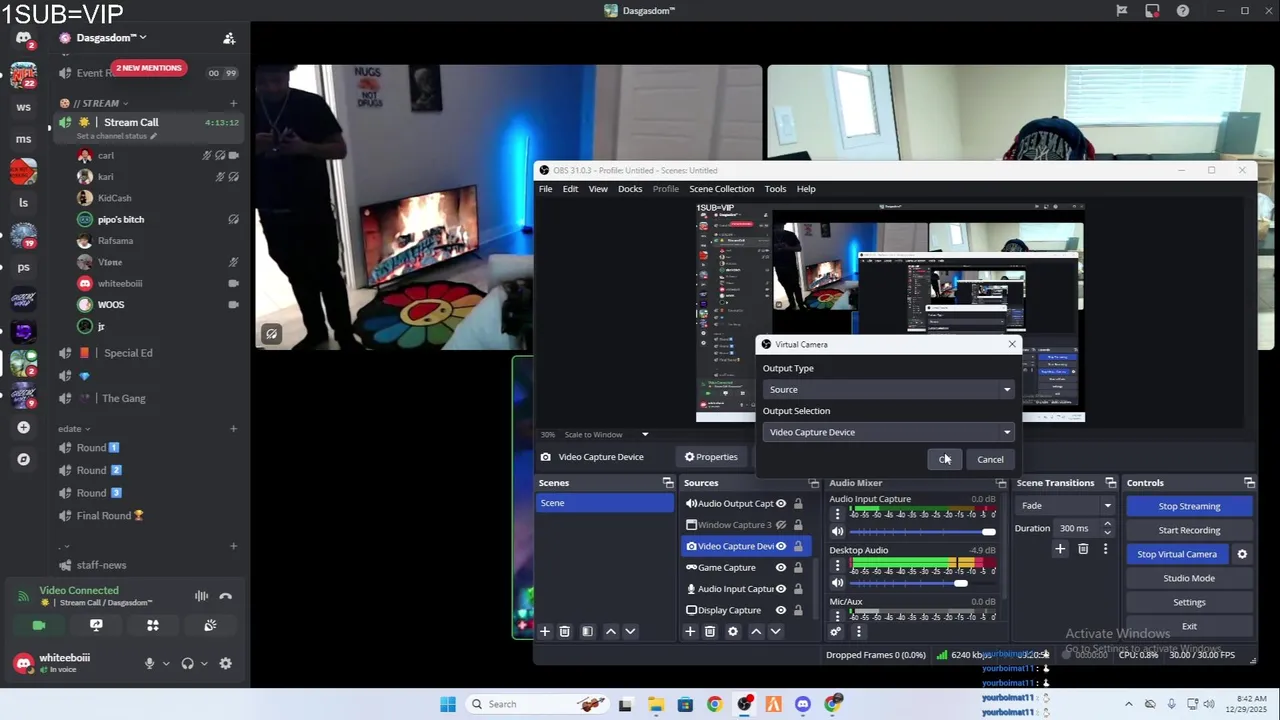Screen dimensions: 1280x720
Task: Toggle visibility of Display Capture source
Action: [781, 610]
